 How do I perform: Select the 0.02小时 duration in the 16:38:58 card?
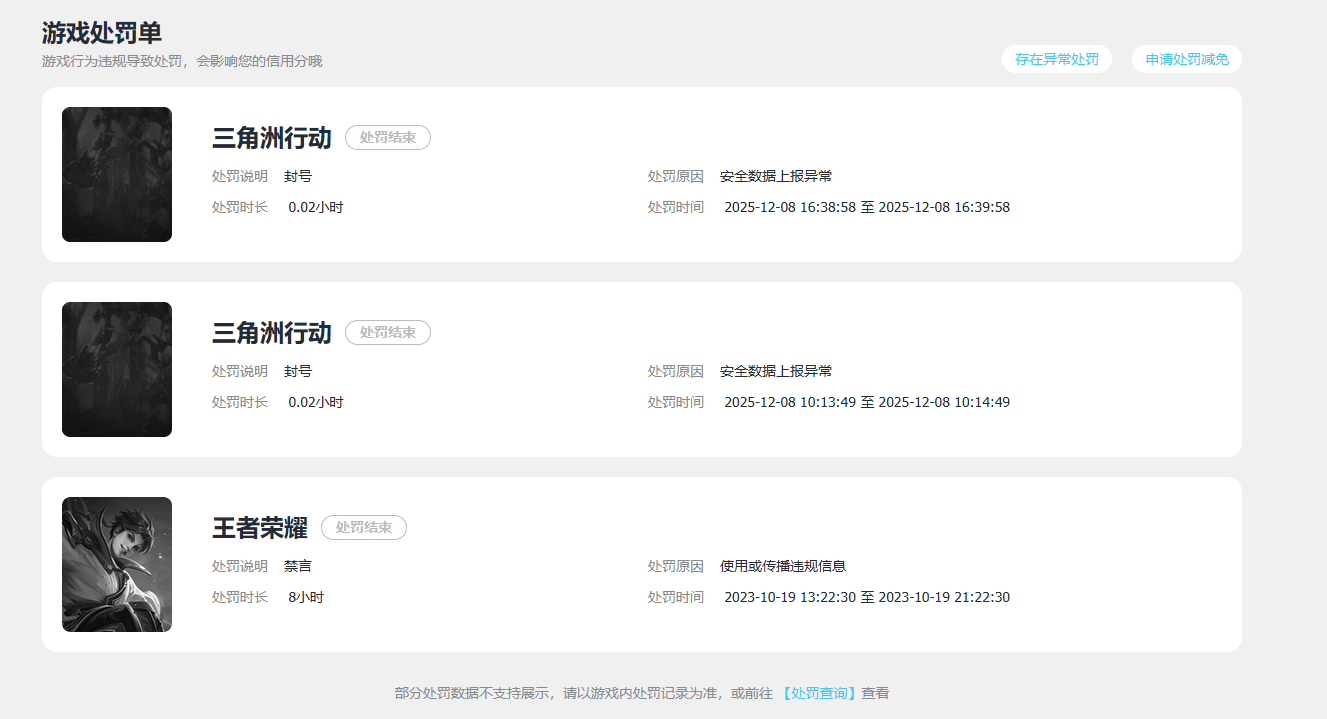316,207
